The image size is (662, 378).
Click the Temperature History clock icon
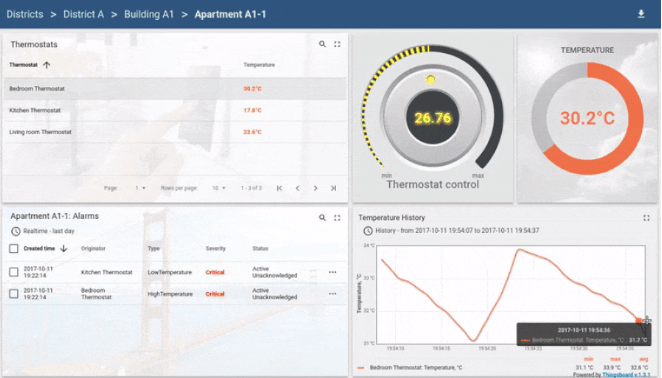[368, 231]
